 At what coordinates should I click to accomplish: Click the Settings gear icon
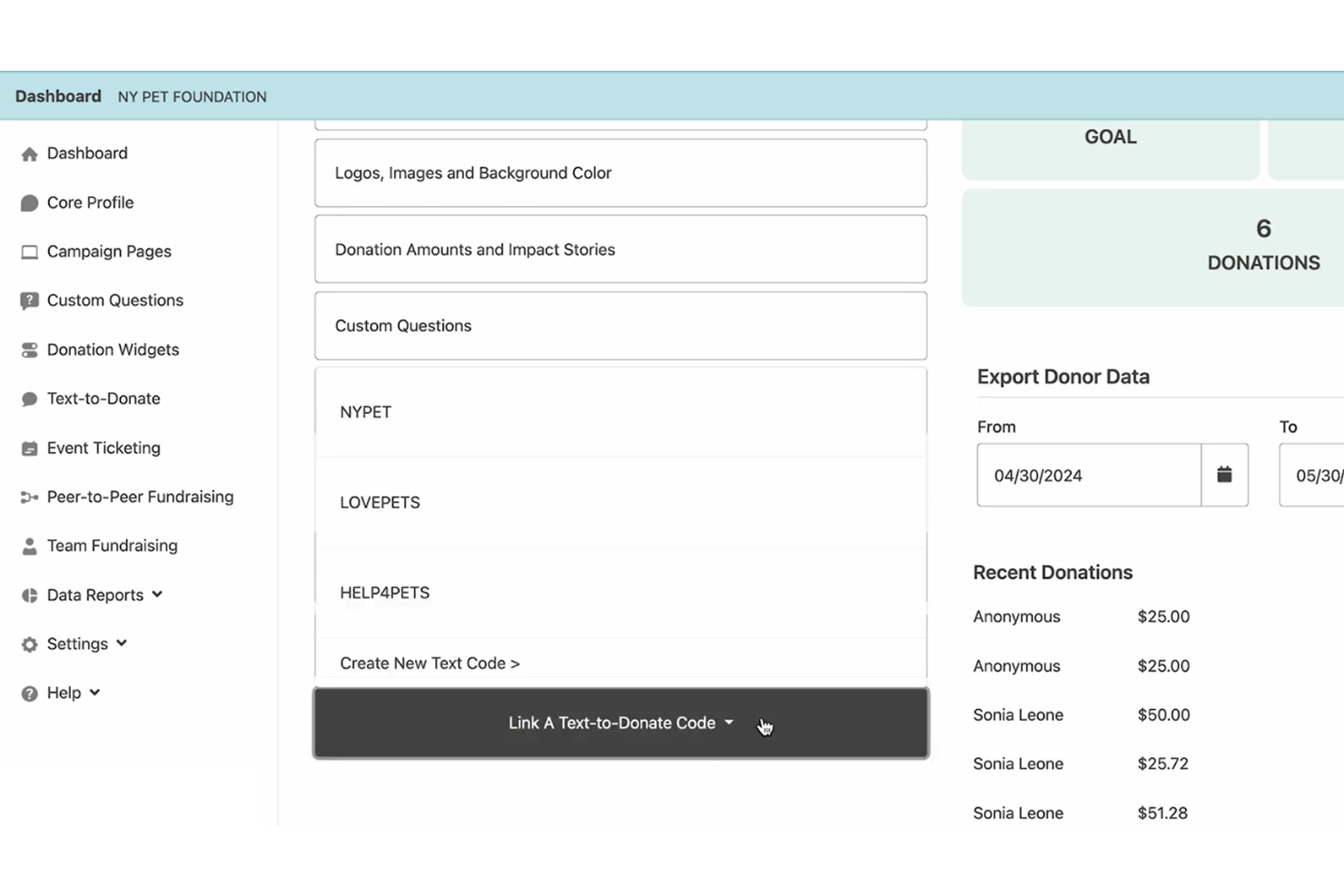(x=29, y=645)
